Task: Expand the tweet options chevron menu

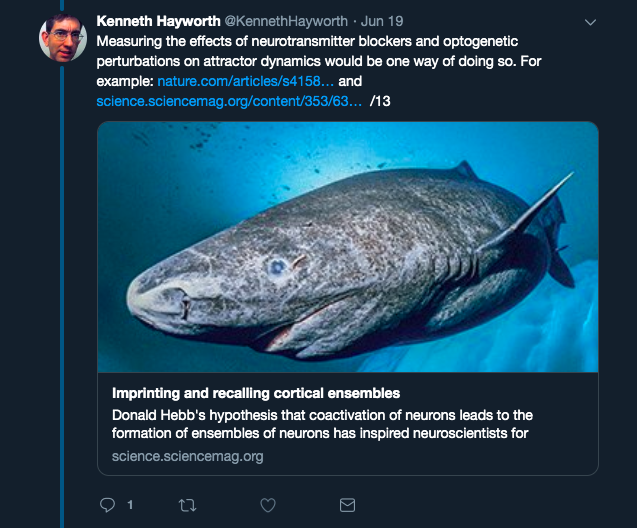Action: coord(590,22)
